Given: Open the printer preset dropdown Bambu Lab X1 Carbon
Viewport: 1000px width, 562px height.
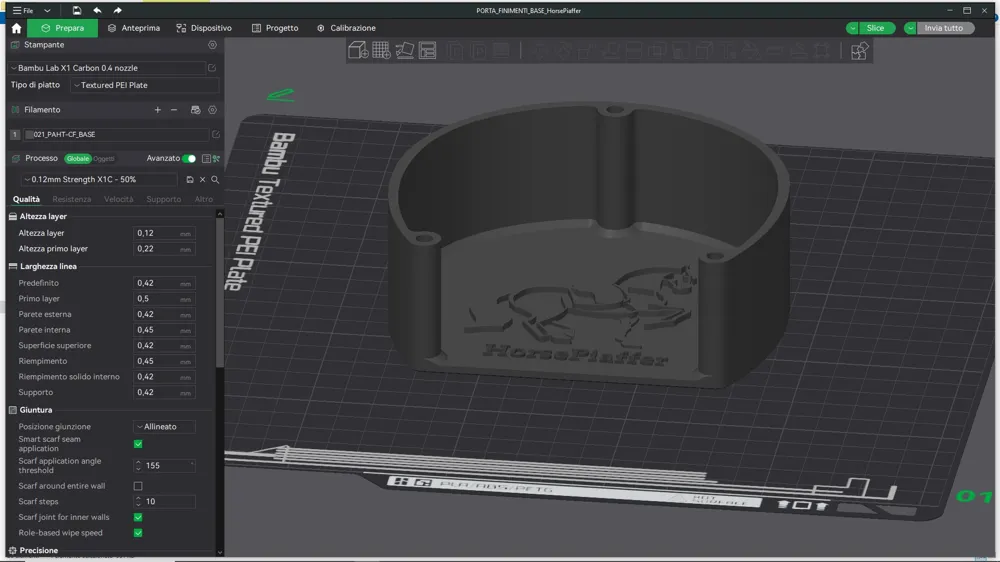Looking at the screenshot, I should [x=107, y=68].
